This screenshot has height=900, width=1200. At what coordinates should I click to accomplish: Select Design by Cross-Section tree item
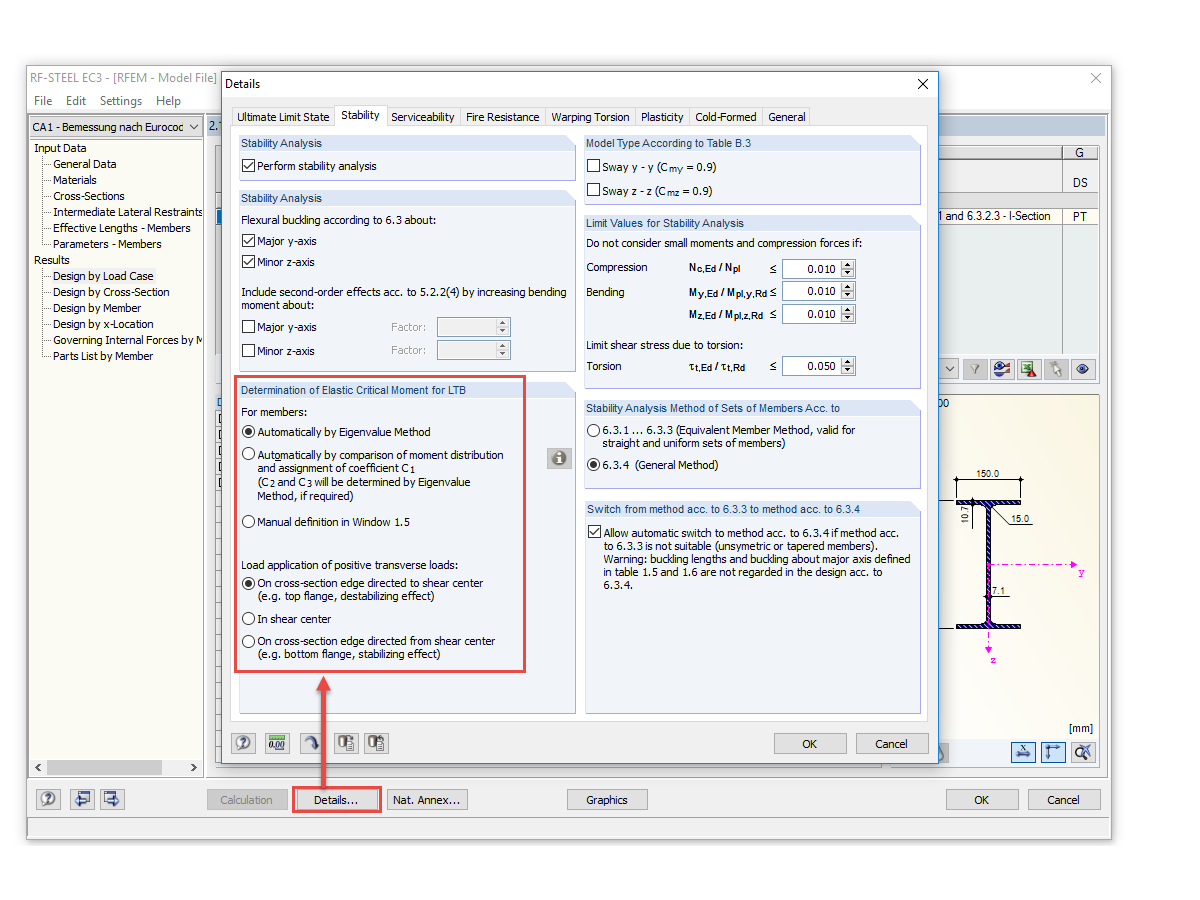111,292
